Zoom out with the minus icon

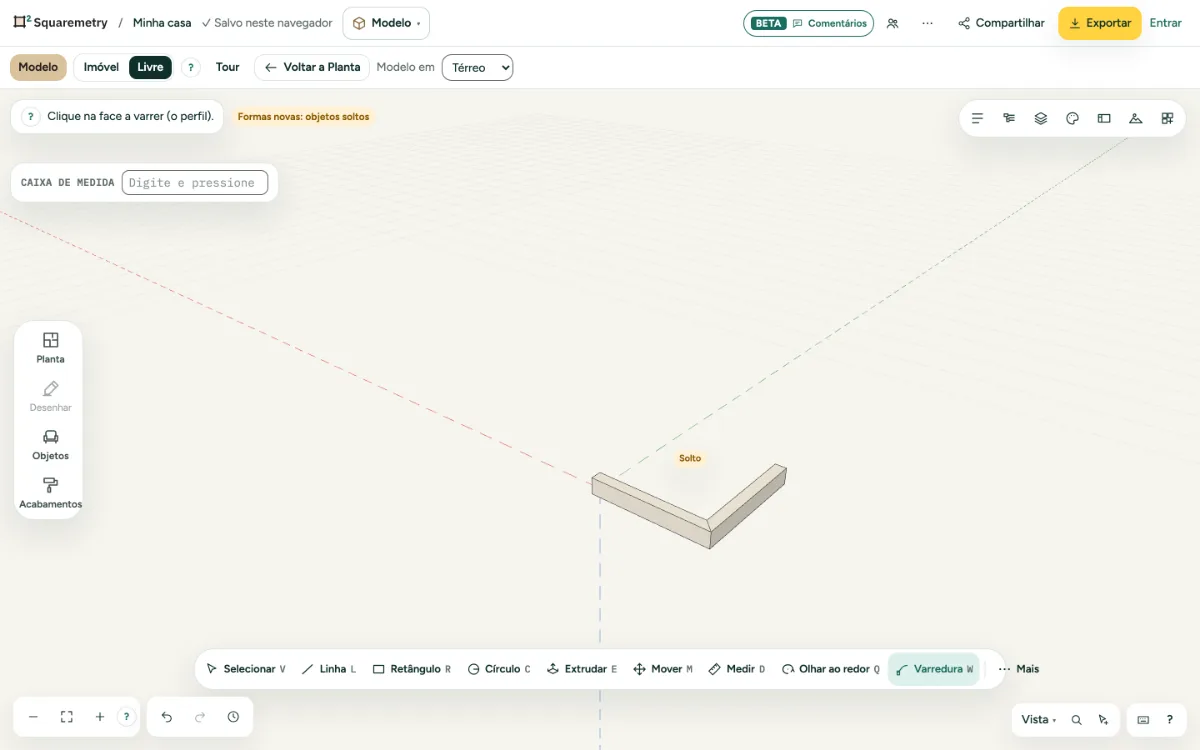point(33,717)
